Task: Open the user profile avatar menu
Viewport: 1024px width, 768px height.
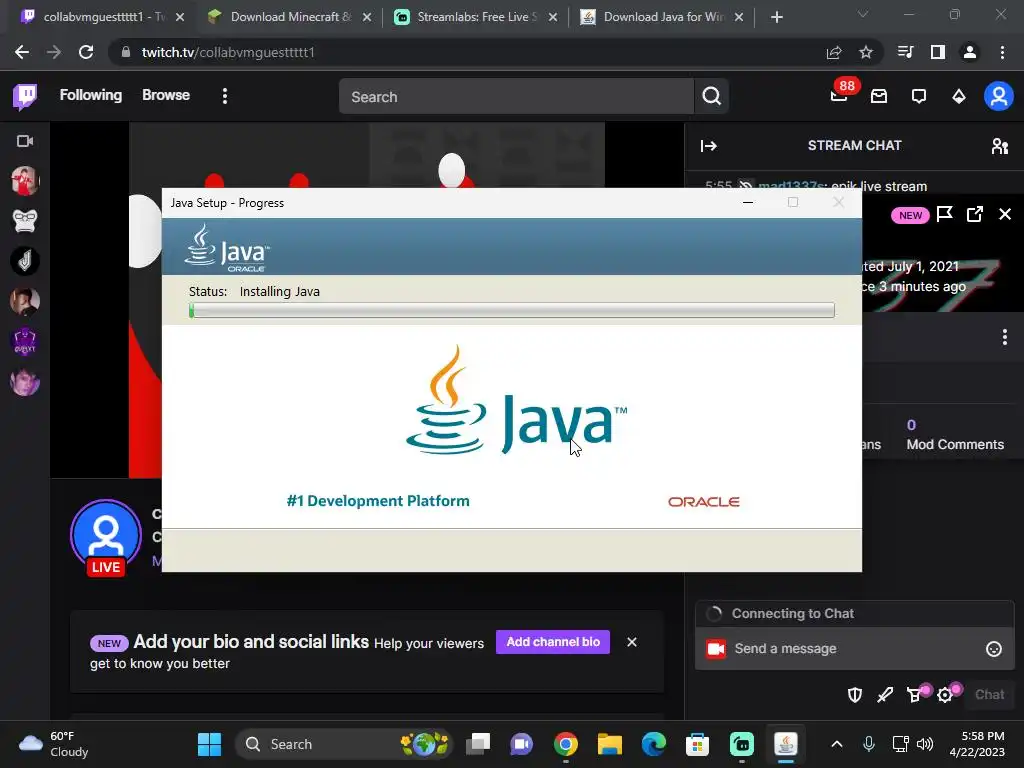Action: click(x=999, y=97)
